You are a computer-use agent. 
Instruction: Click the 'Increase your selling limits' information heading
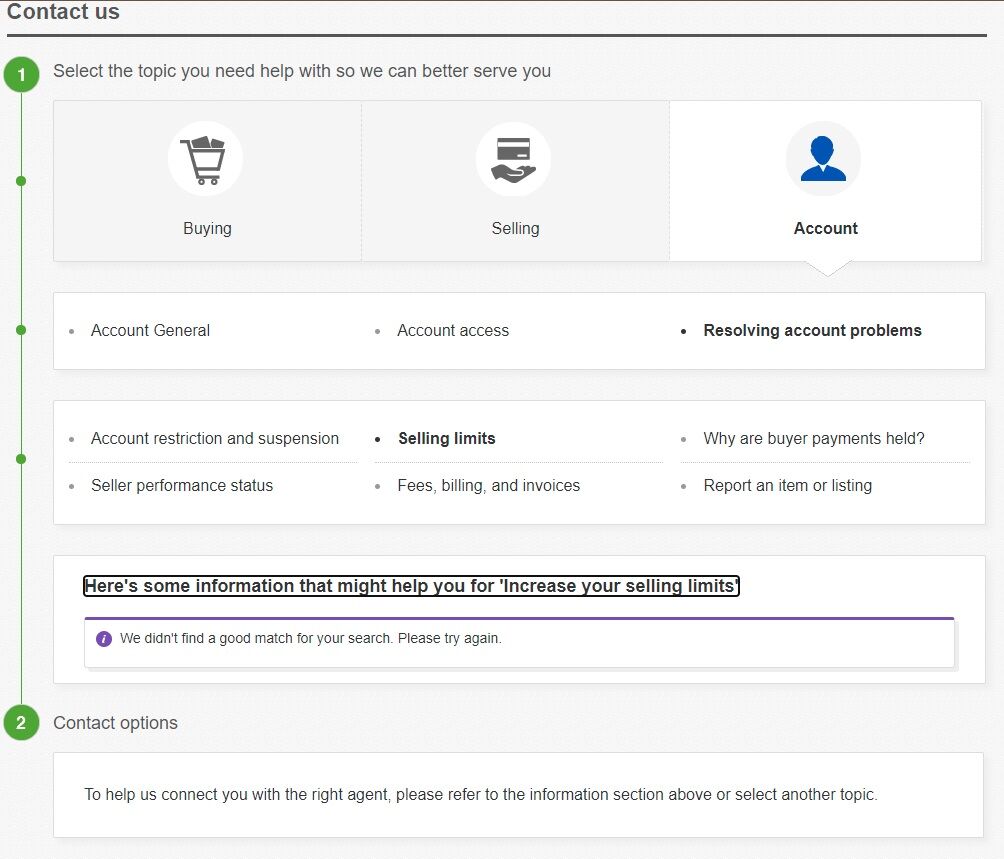click(x=411, y=586)
